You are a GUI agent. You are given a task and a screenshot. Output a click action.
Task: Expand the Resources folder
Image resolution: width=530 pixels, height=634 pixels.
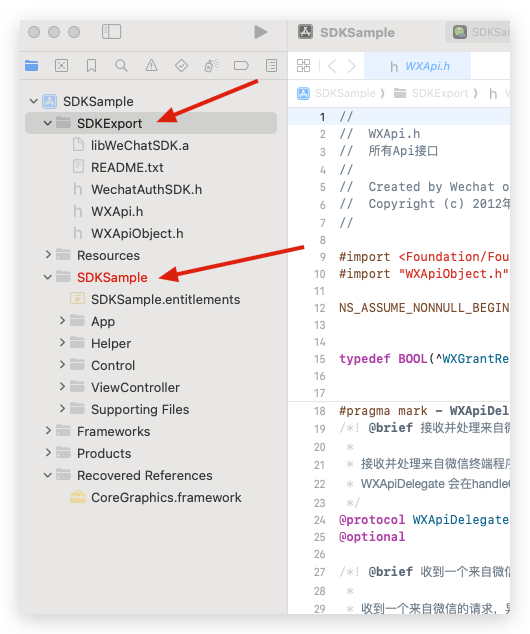[x=48, y=255]
